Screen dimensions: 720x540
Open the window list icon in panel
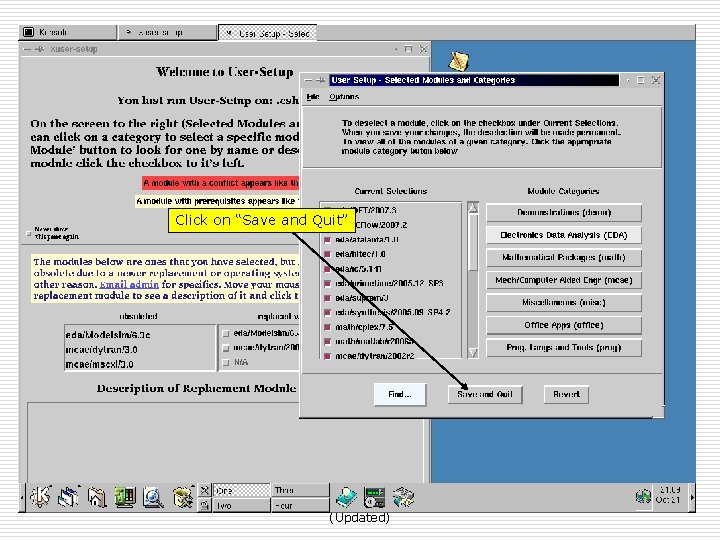(68, 497)
